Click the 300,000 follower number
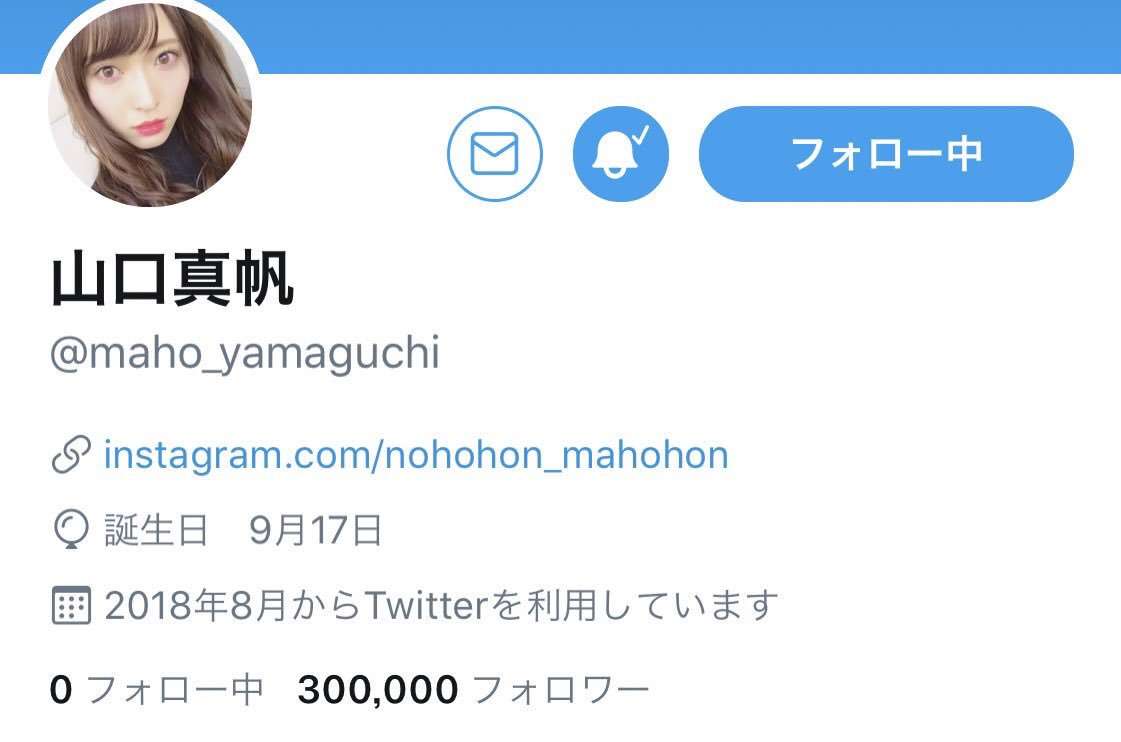The width and height of the screenshot is (1121, 742). tap(378, 690)
